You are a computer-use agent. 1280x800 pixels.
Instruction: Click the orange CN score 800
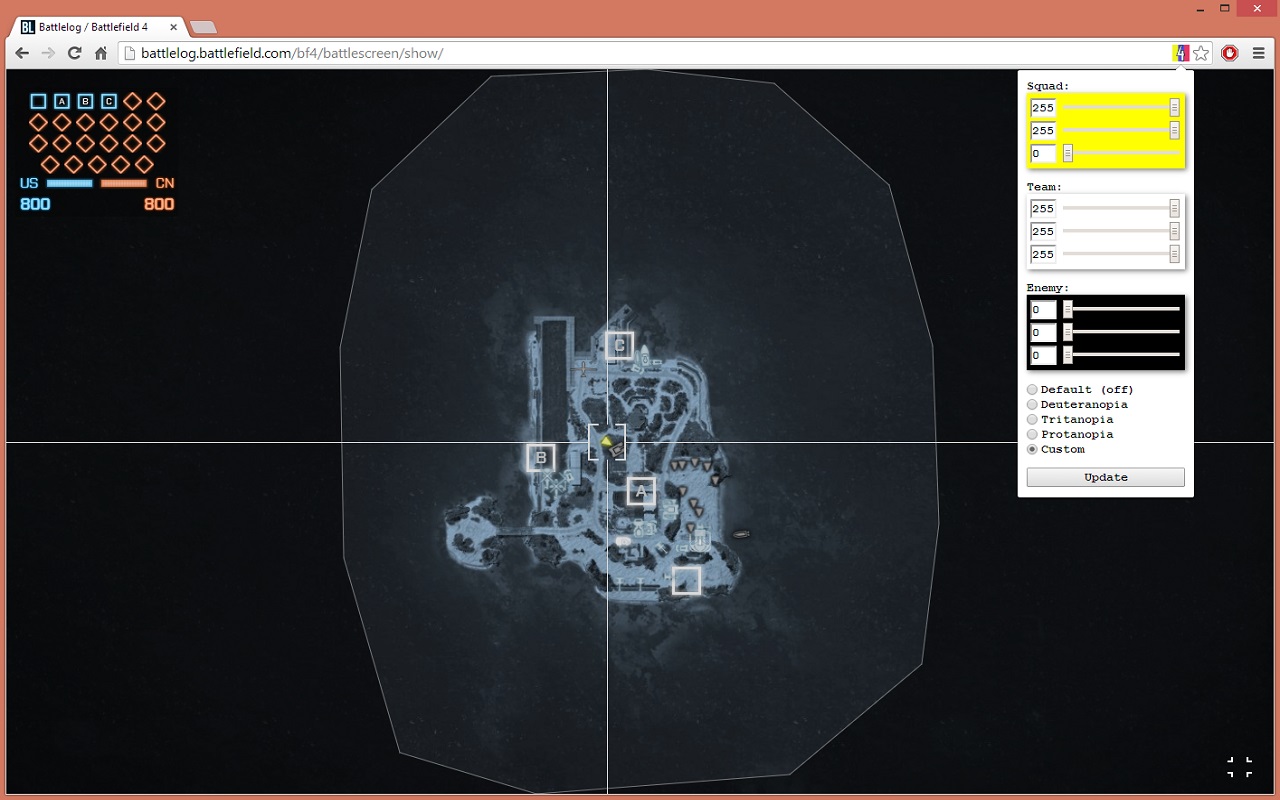159,204
